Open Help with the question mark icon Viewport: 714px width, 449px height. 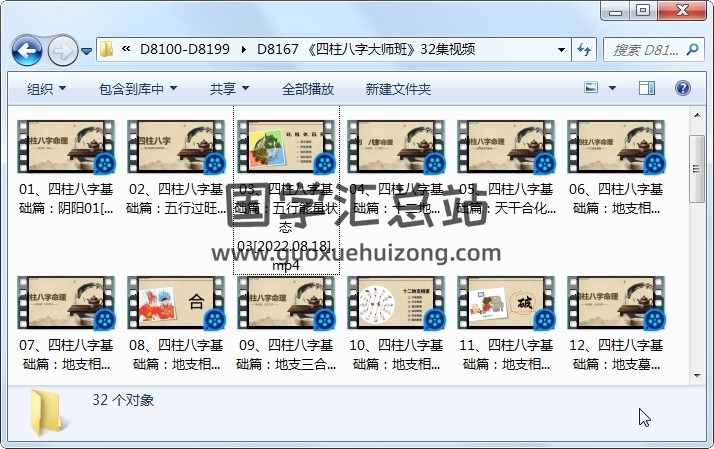tap(683, 88)
